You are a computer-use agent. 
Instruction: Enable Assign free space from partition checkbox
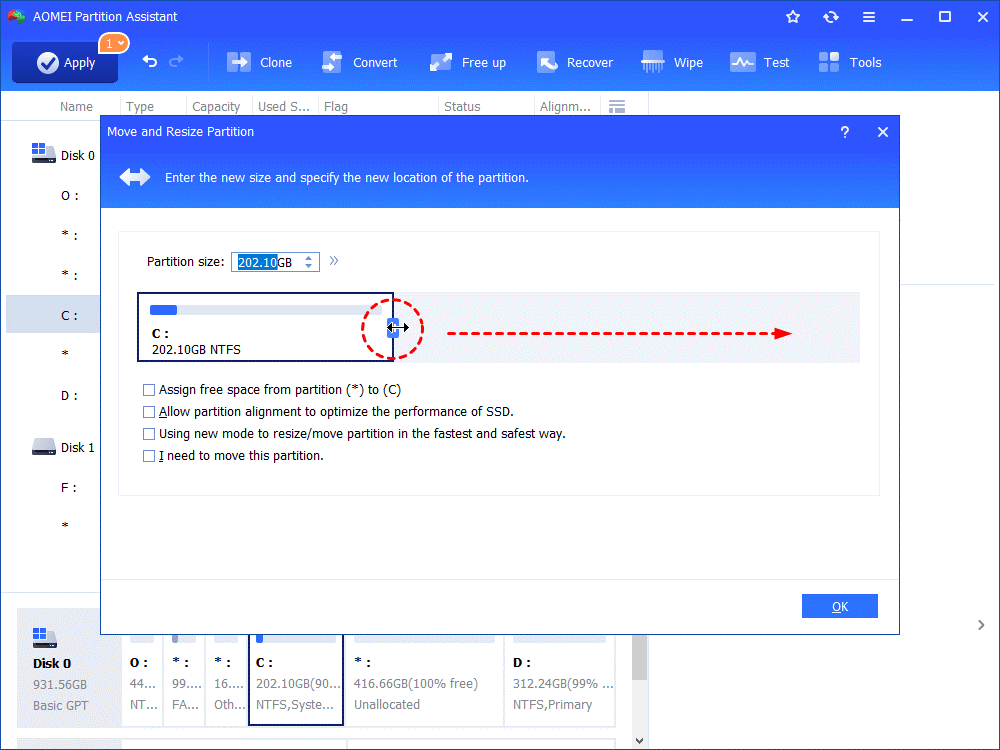[149, 390]
